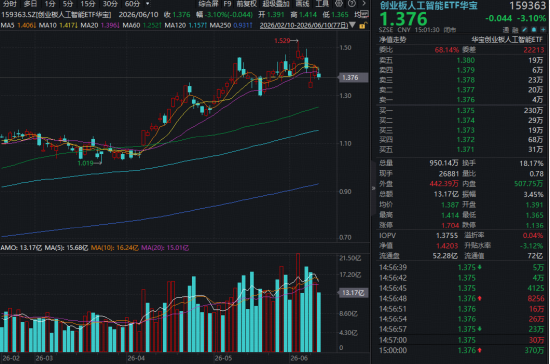Switch to the 多日 multi-day tab
The image size is (550, 364).
pyautogui.click(x=30, y=4)
